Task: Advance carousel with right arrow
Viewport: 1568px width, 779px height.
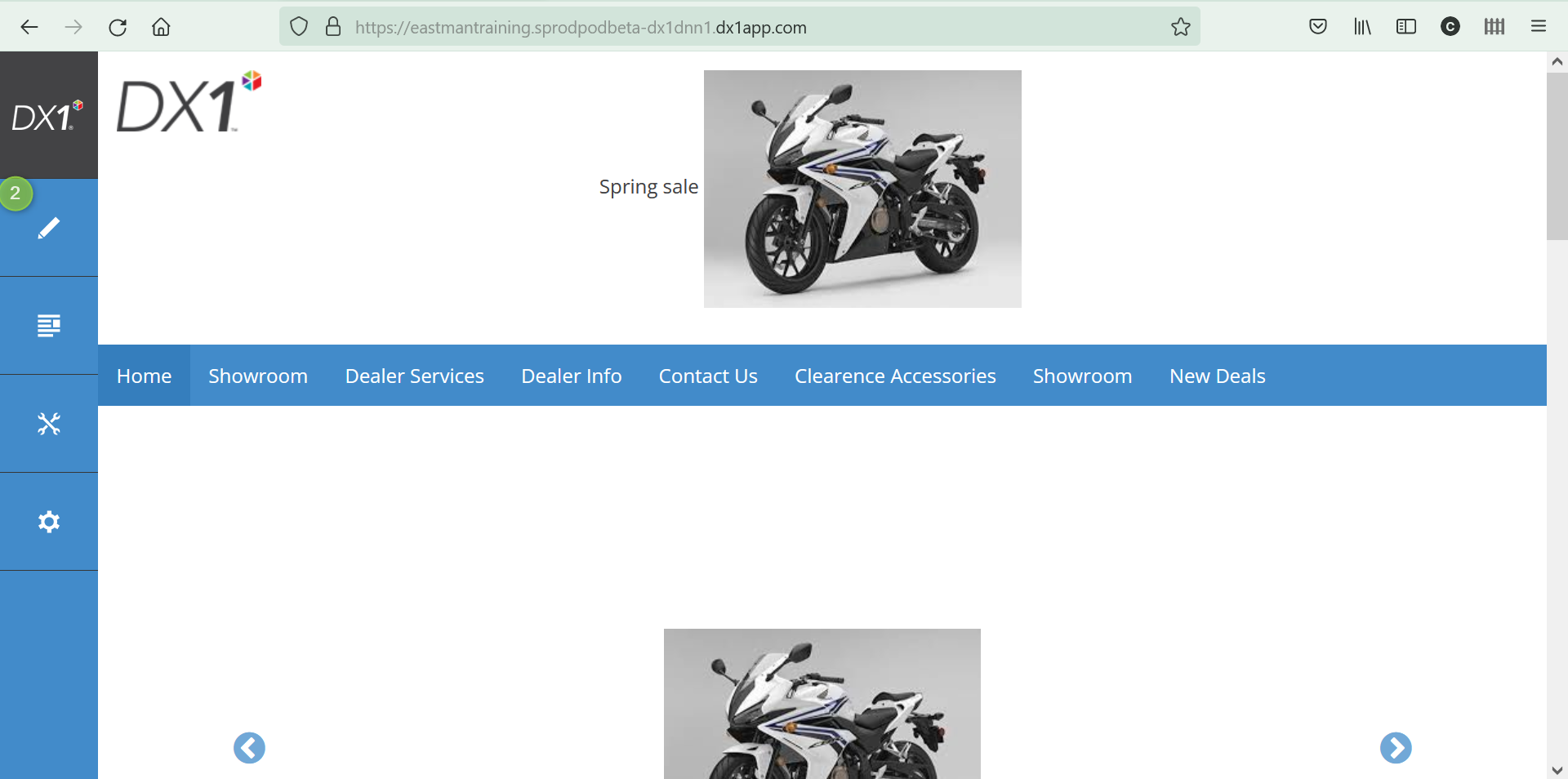Action: pos(1396,747)
